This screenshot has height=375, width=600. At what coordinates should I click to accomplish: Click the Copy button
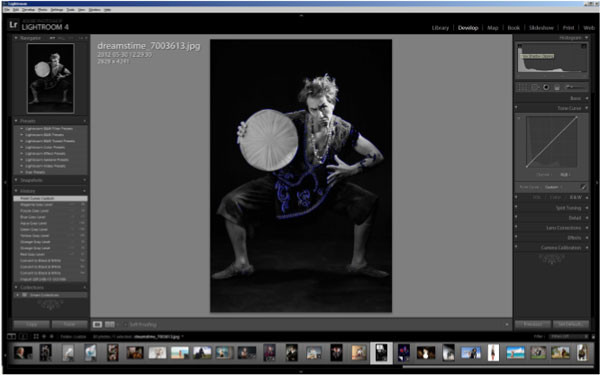click(x=31, y=324)
